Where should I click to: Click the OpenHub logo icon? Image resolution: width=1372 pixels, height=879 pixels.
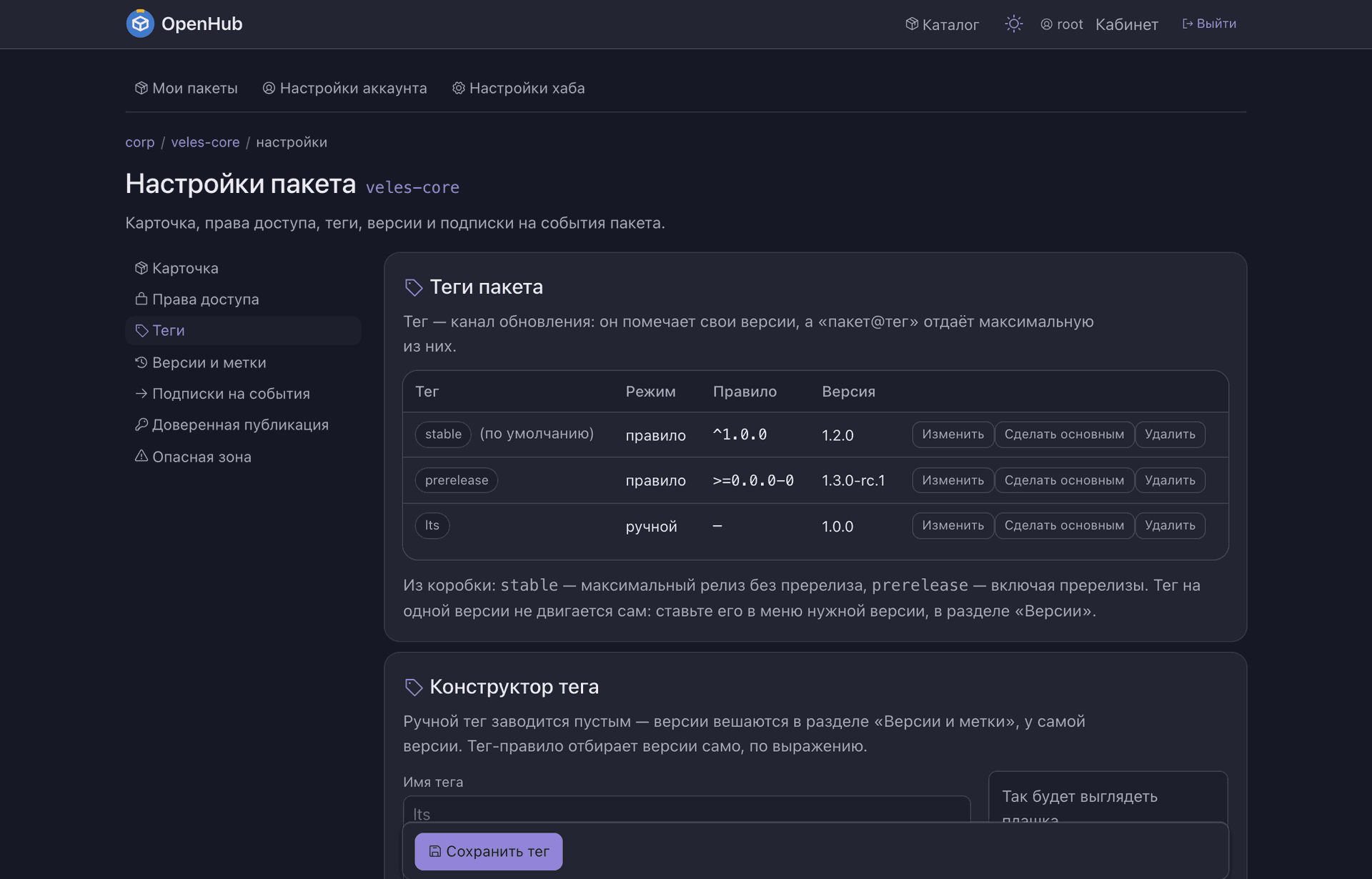140,24
